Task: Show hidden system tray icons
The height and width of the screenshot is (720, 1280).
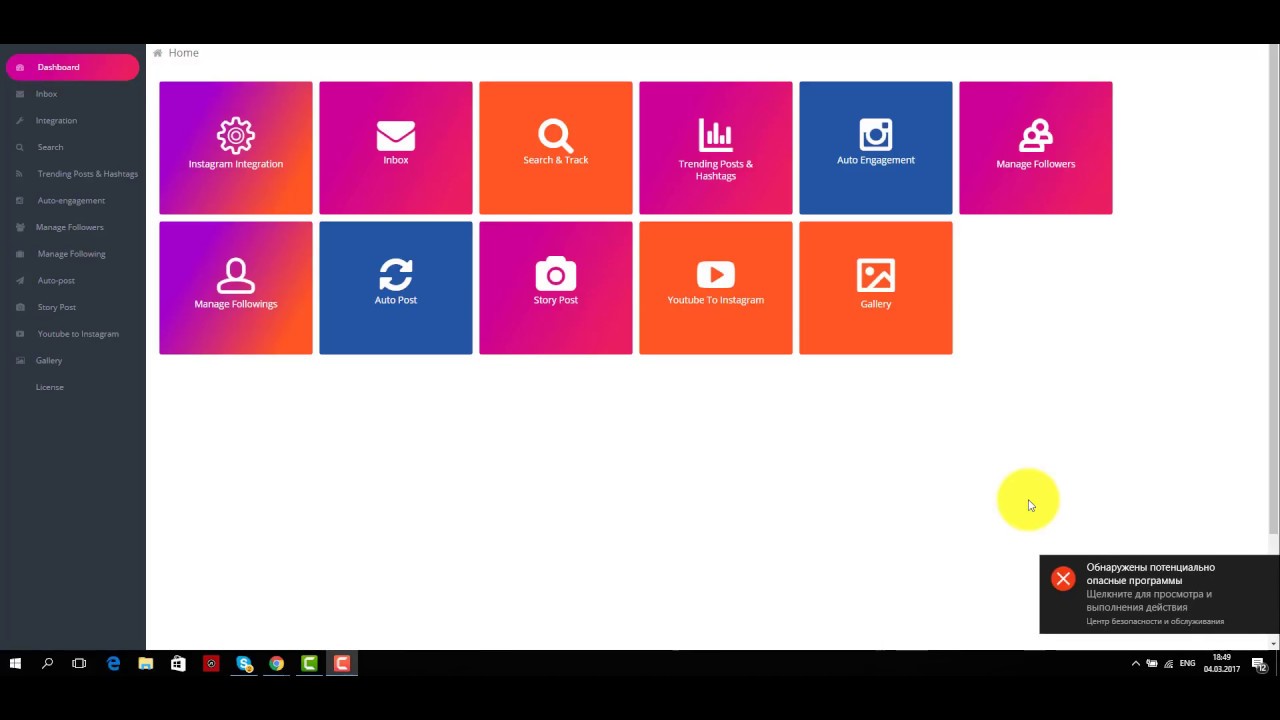Action: tap(1135, 663)
